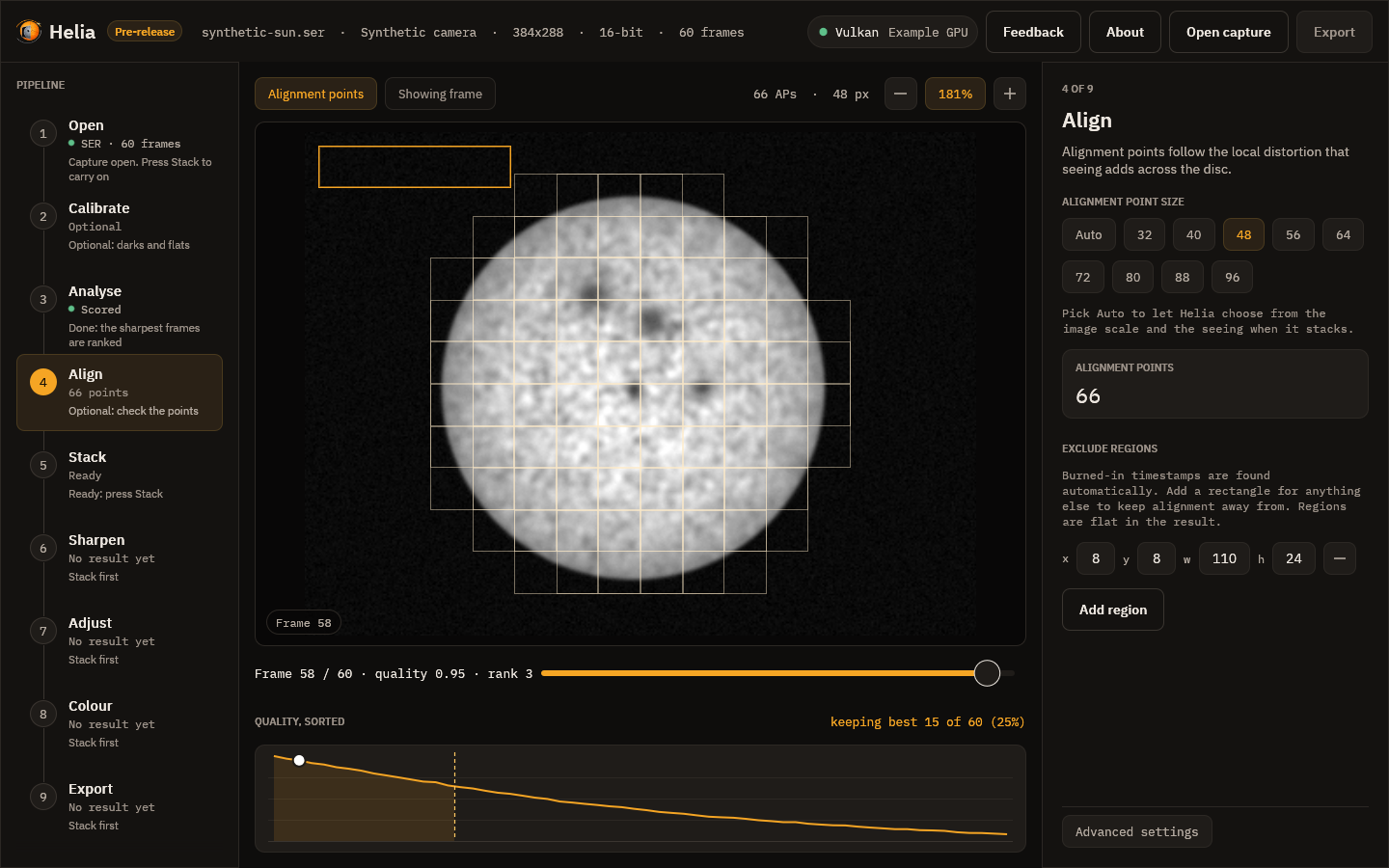Screen dimensions: 1389x868
Task: Pick alignment point size 96
Action: tap(1233, 277)
